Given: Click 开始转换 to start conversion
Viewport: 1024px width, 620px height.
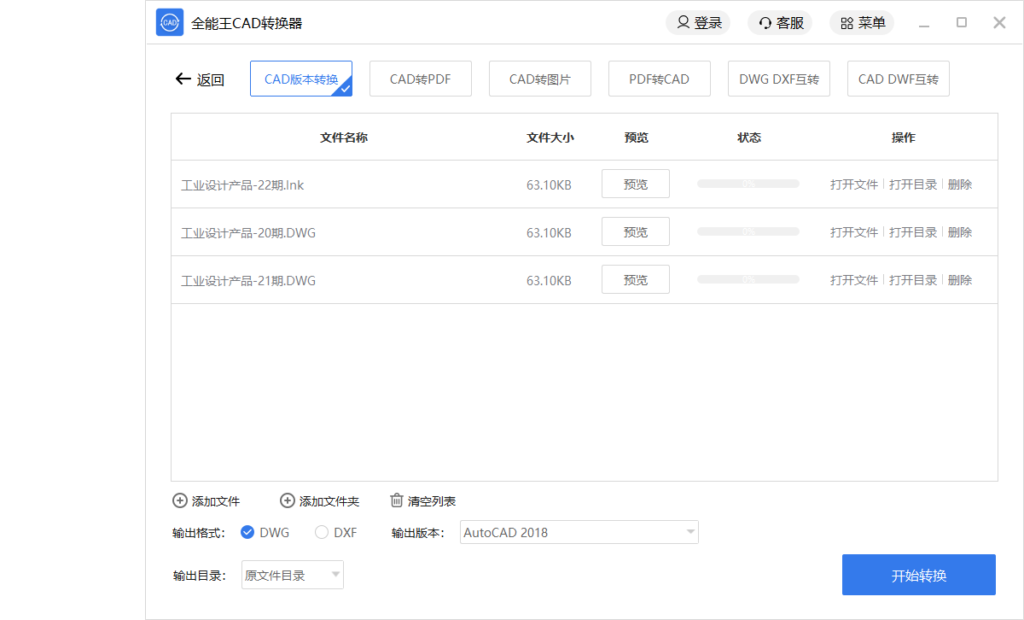Looking at the screenshot, I should point(918,574).
